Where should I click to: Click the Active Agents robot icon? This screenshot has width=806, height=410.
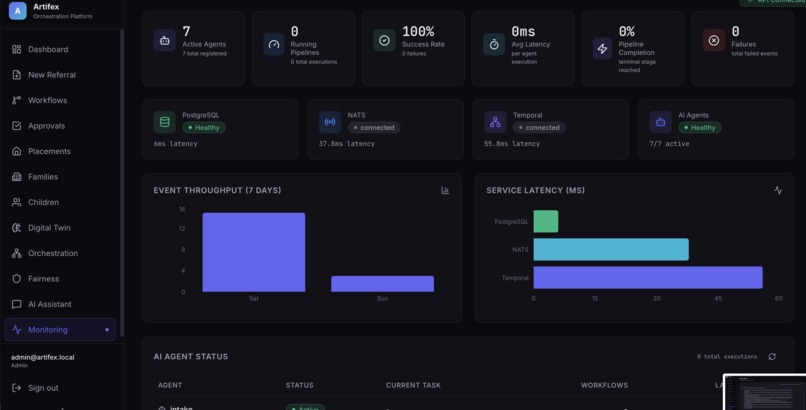[164, 40]
